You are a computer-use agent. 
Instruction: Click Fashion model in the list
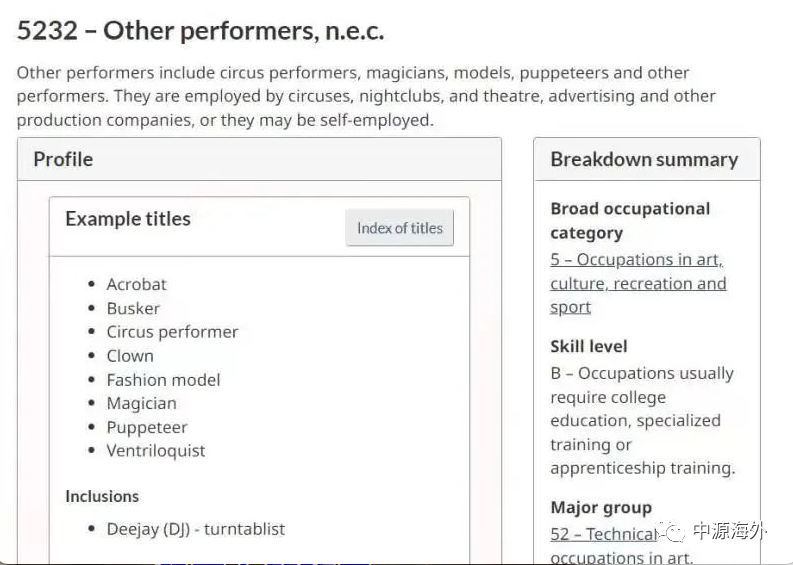(163, 380)
